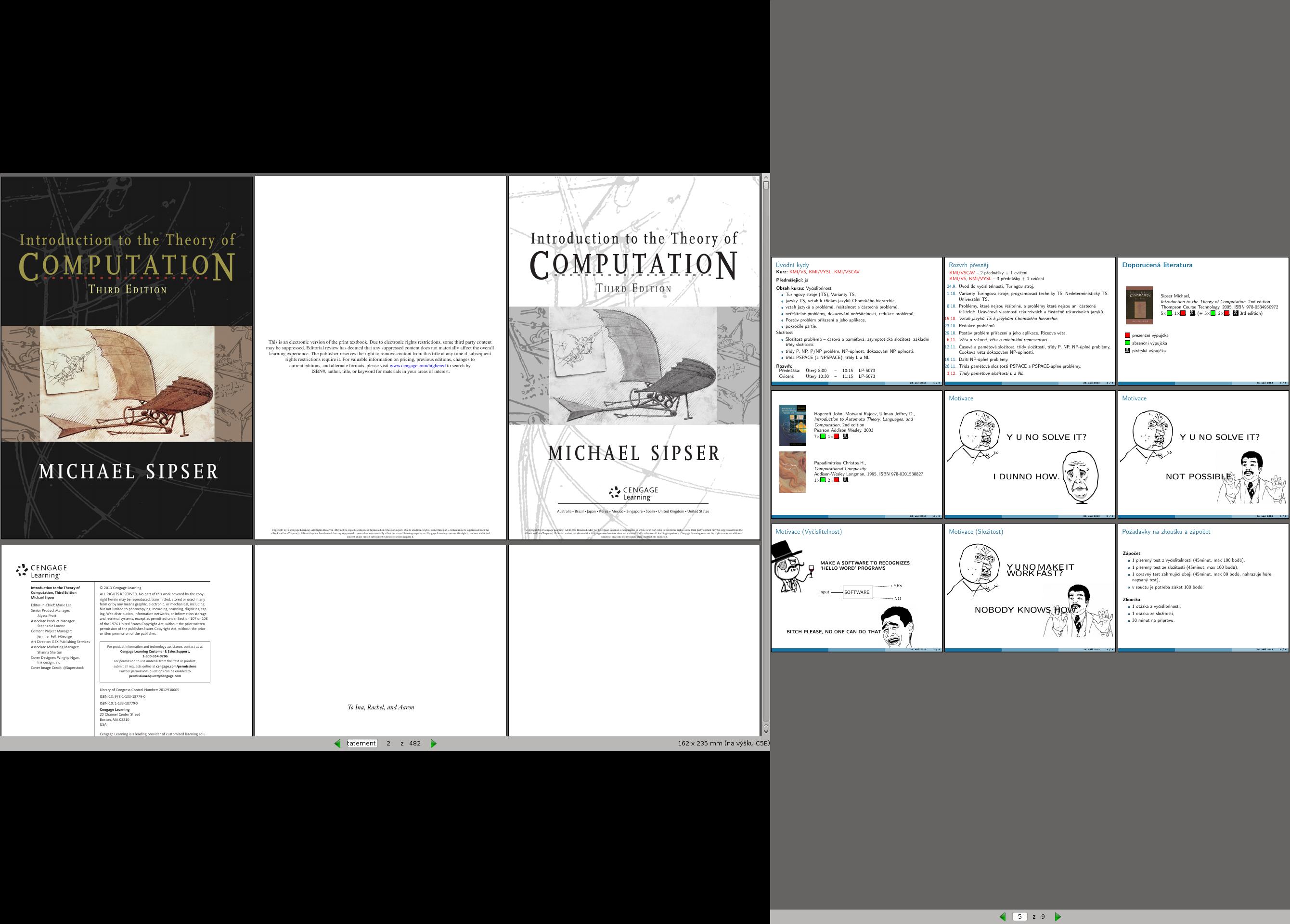The height and width of the screenshot is (924, 1290).
Task: Open the 'Motivace (Vyčíslitelnost)' slide
Action: click(x=857, y=588)
